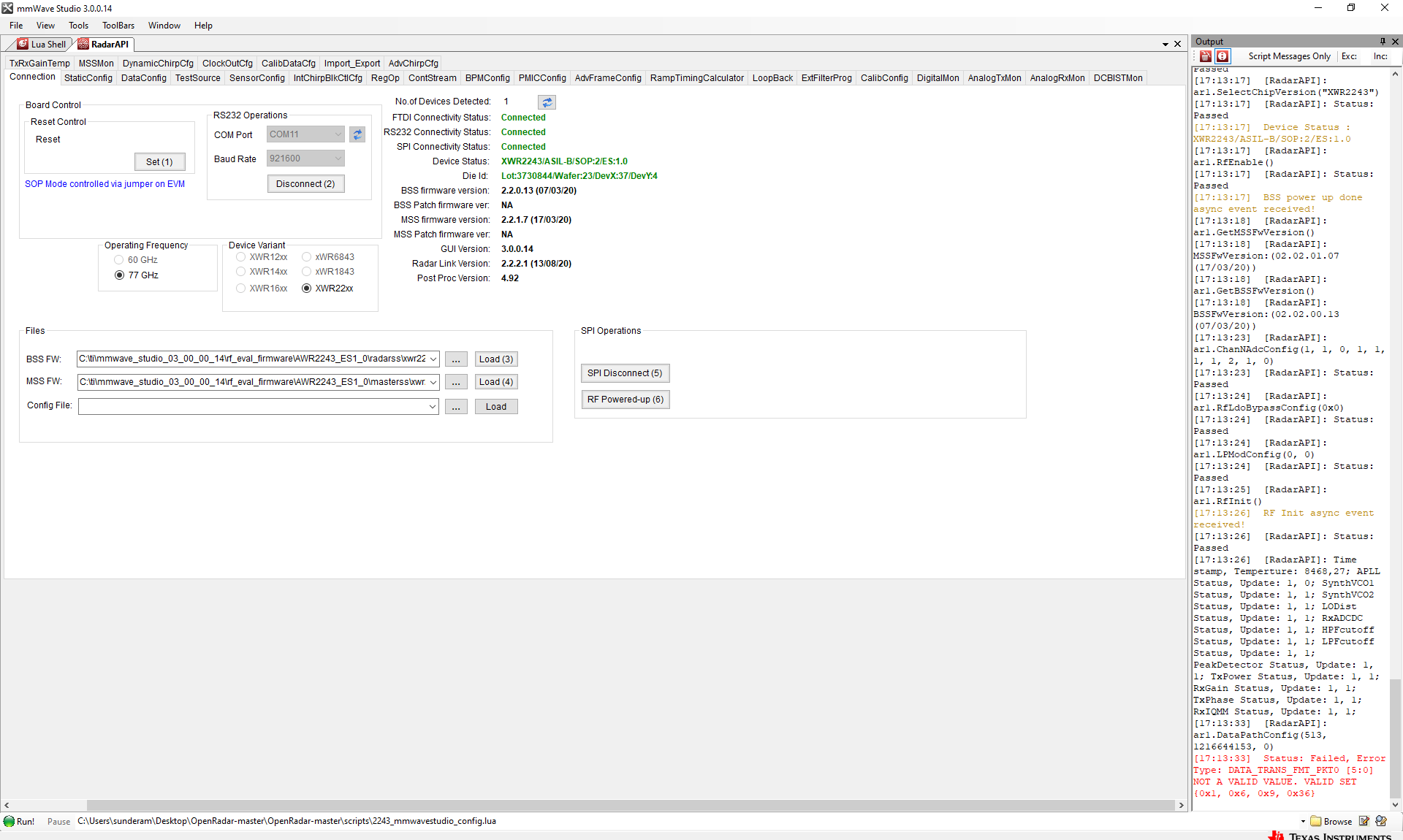Click the mmWave Studio title bar icon
This screenshot has height=840, width=1403.
(7, 8)
